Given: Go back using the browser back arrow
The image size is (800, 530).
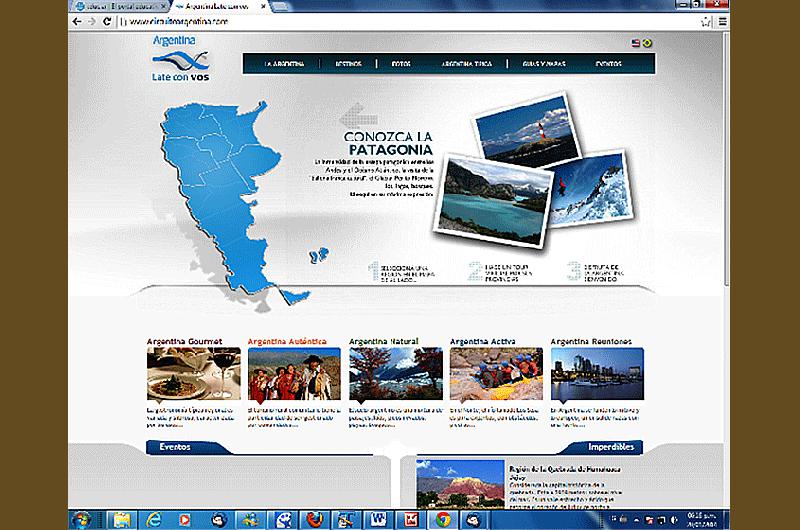Looking at the screenshot, I should (x=77, y=21).
